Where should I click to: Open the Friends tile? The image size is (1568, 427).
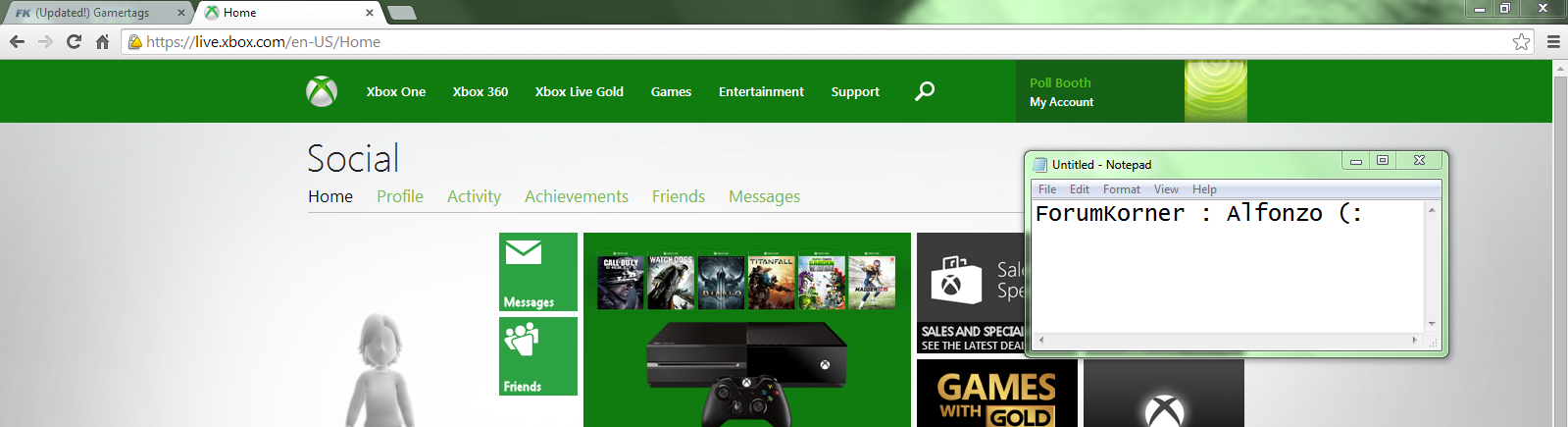tap(538, 356)
